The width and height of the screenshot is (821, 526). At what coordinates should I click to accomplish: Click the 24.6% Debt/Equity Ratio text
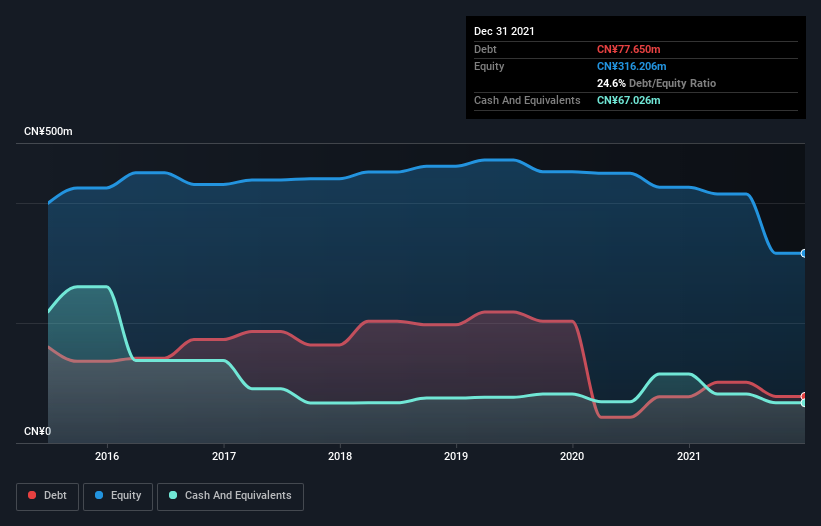(656, 83)
